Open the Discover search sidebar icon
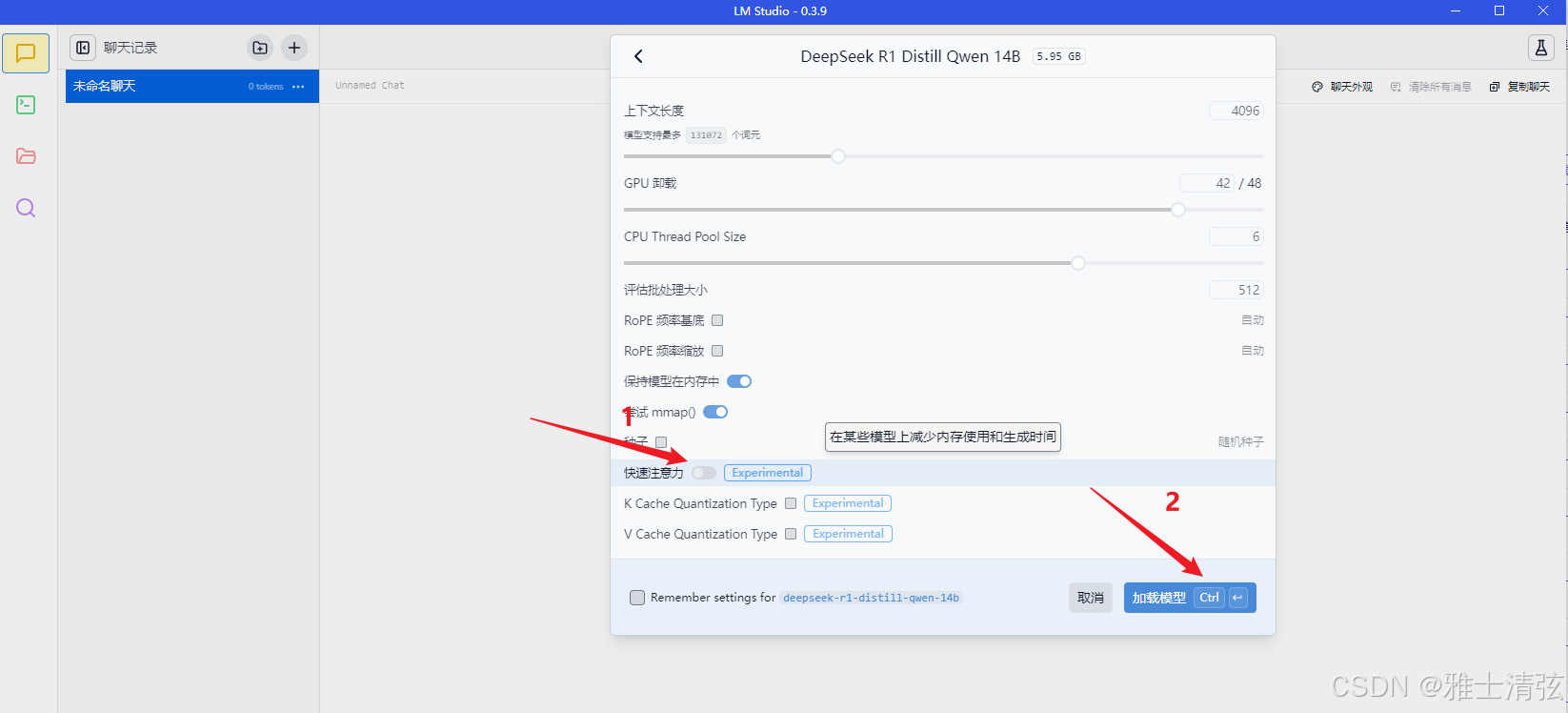The height and width of the screenshot is (713, 1568). 26,208
